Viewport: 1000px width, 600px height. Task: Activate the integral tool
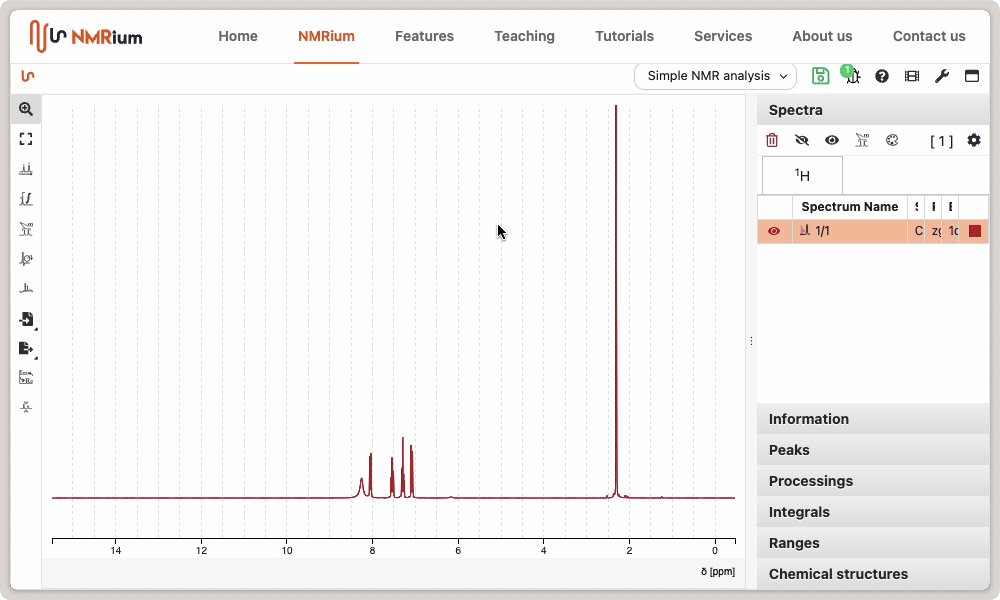[26, 199]
